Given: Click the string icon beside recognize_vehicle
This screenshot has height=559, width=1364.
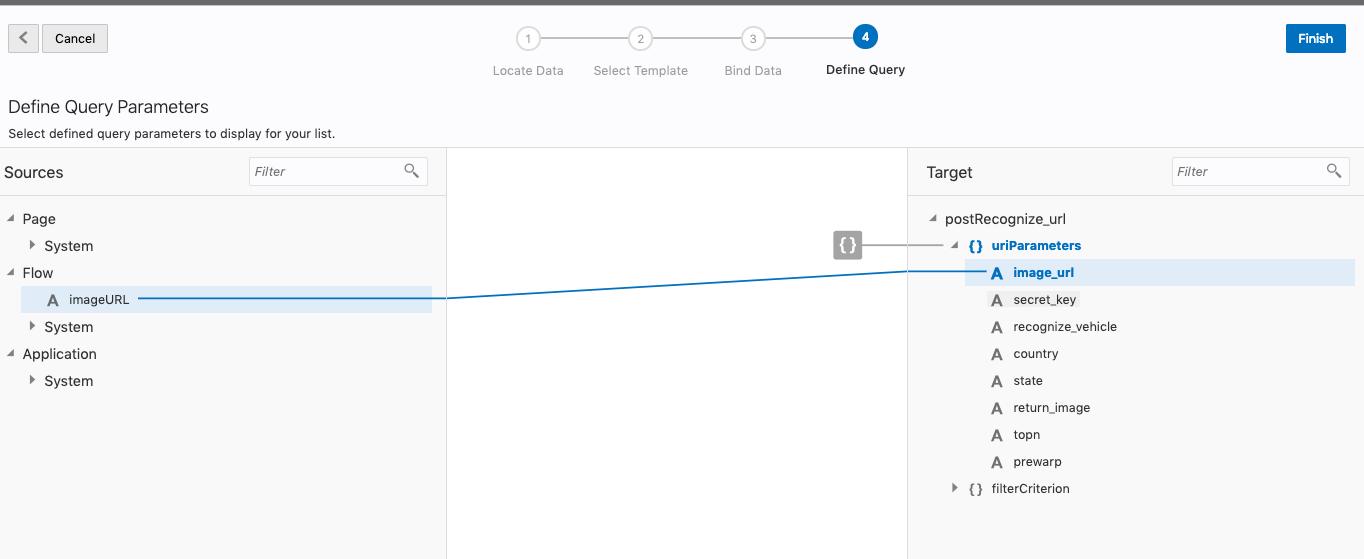Looking at the screenshot, I should pyautogui.click(x=996, y=327).
